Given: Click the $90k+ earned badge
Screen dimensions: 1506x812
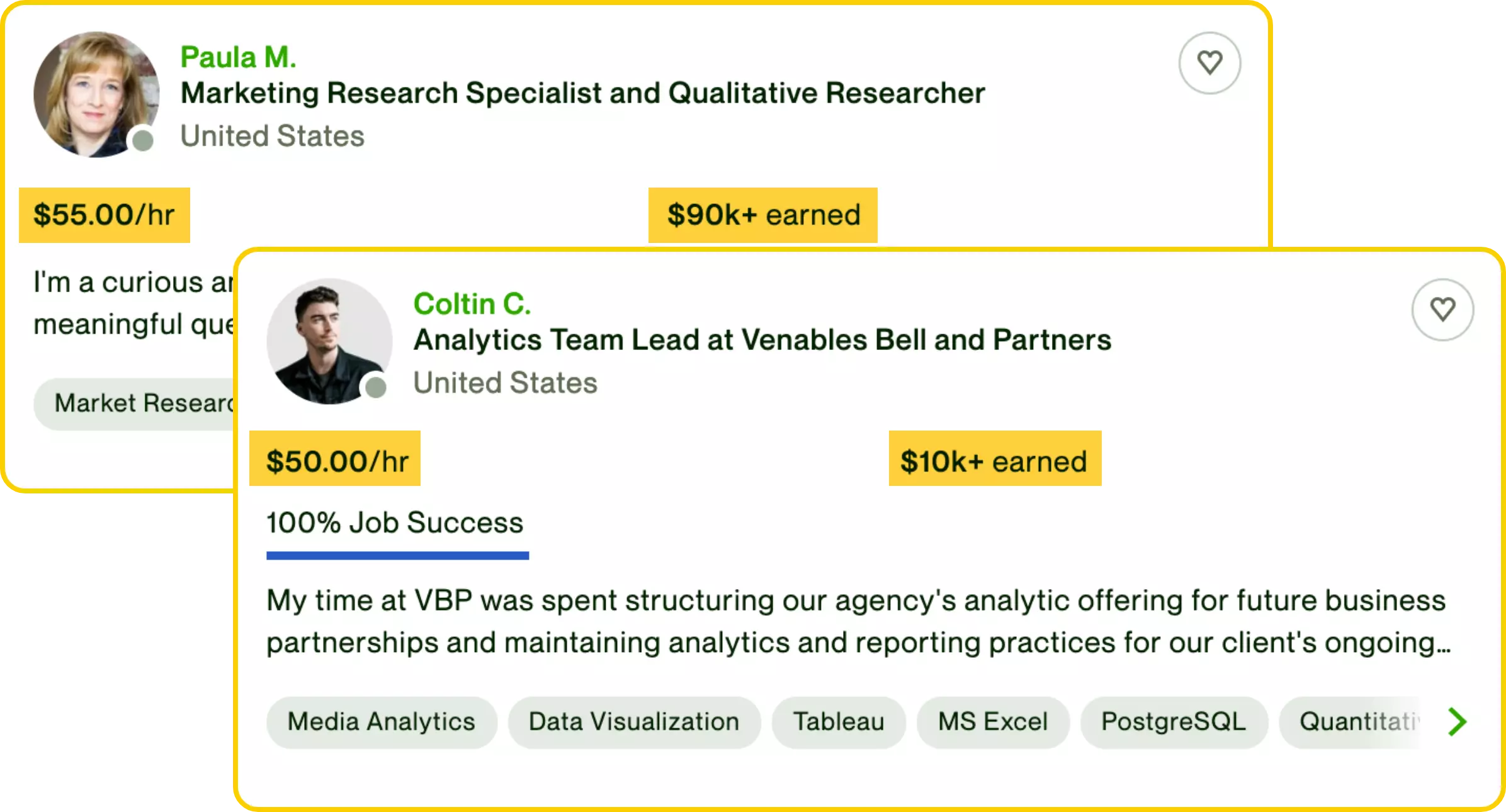Looking at the screenshot, I should (x=763, y=215).
